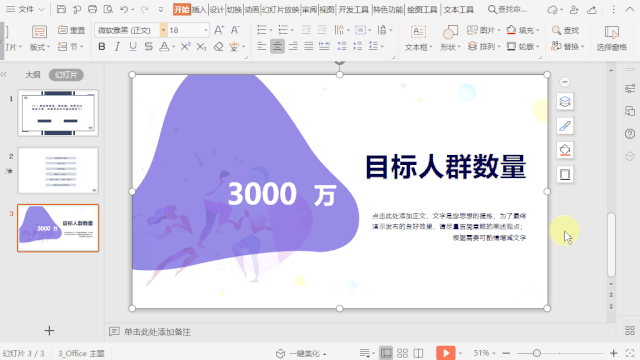Click the brush format icon beside the slide
640x360 pixels.
tap(565, 126)
